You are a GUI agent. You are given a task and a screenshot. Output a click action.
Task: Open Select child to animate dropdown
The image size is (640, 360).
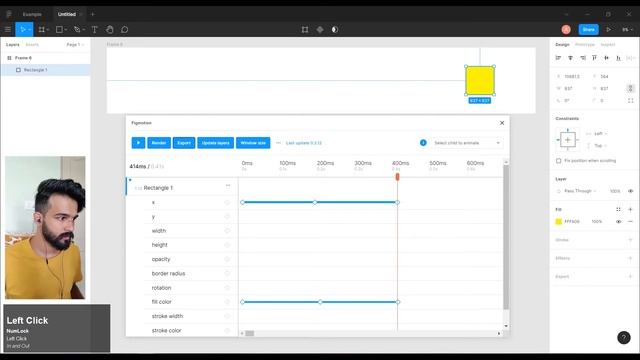[x=467, y=143]
